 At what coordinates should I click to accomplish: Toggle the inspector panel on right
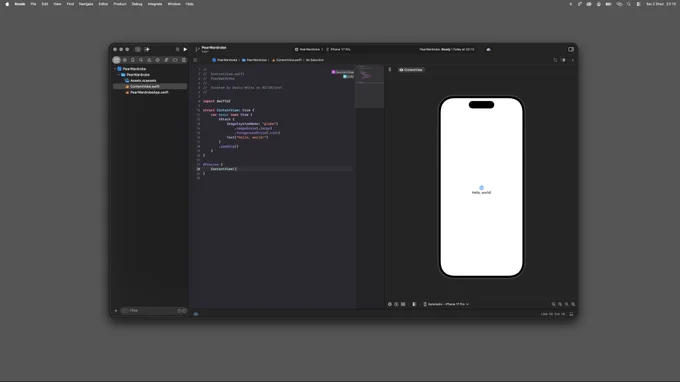571,49
